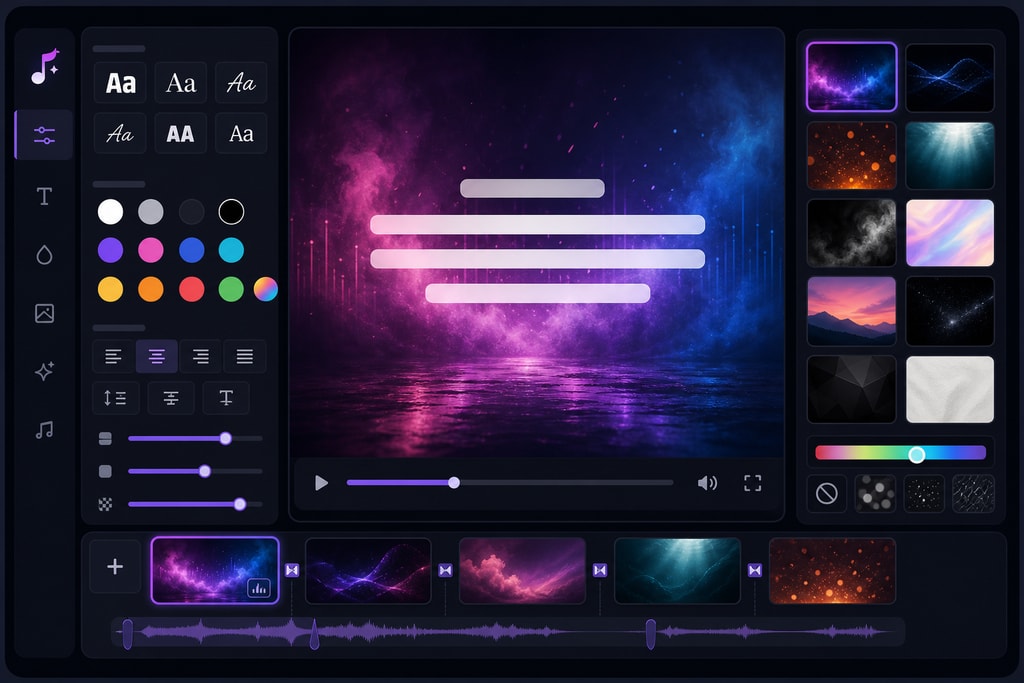This screenshot has width=1024, height=683.
Task: Pick the blue color swatch
Action: point(191,250)
